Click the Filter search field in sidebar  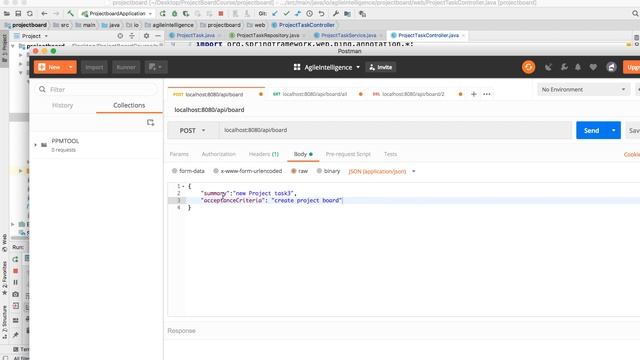[96, 89]
